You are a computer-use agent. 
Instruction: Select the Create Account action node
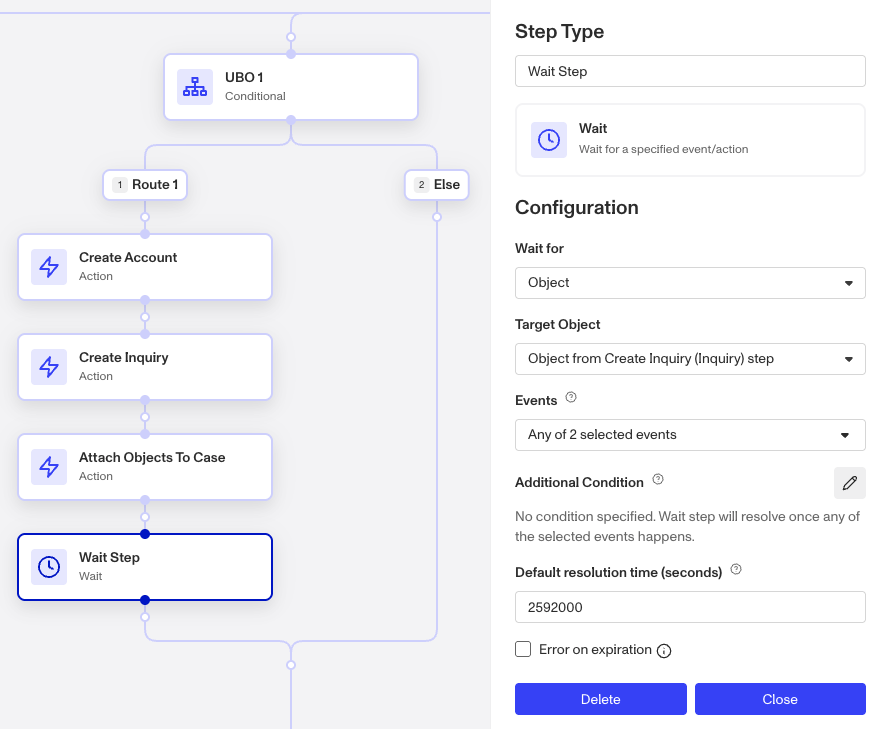click(145, 267)
